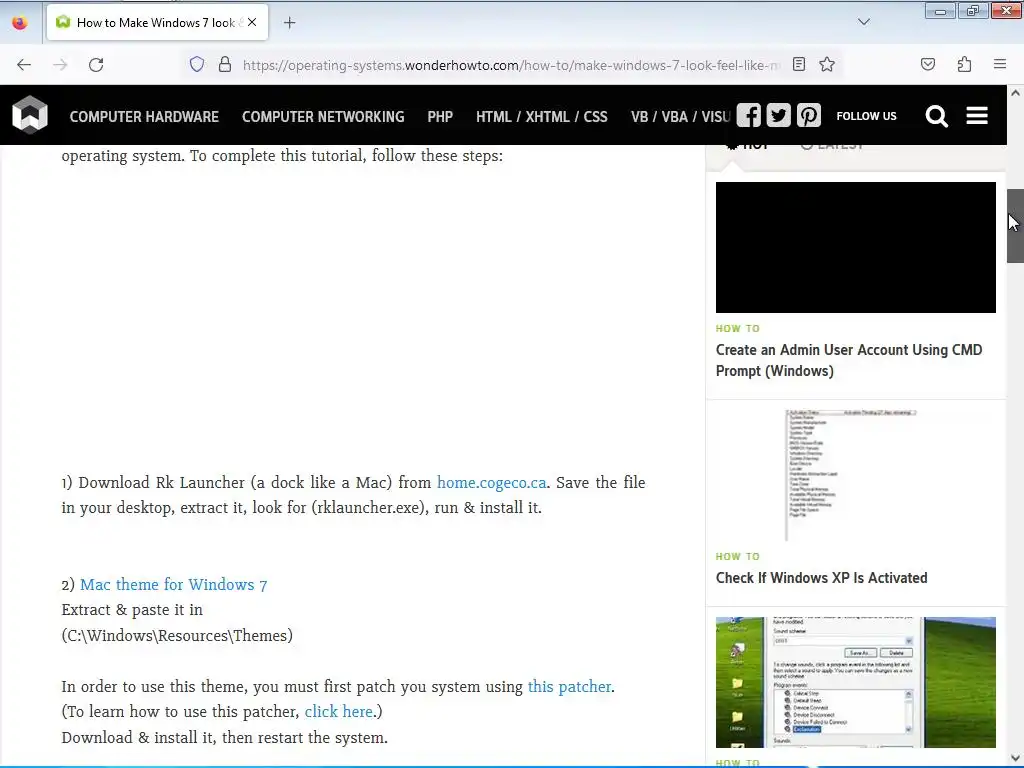The height and width of the screenshot is (768, 1024).
Task: Open Firefox application menu
Action: coord(1000,64)
